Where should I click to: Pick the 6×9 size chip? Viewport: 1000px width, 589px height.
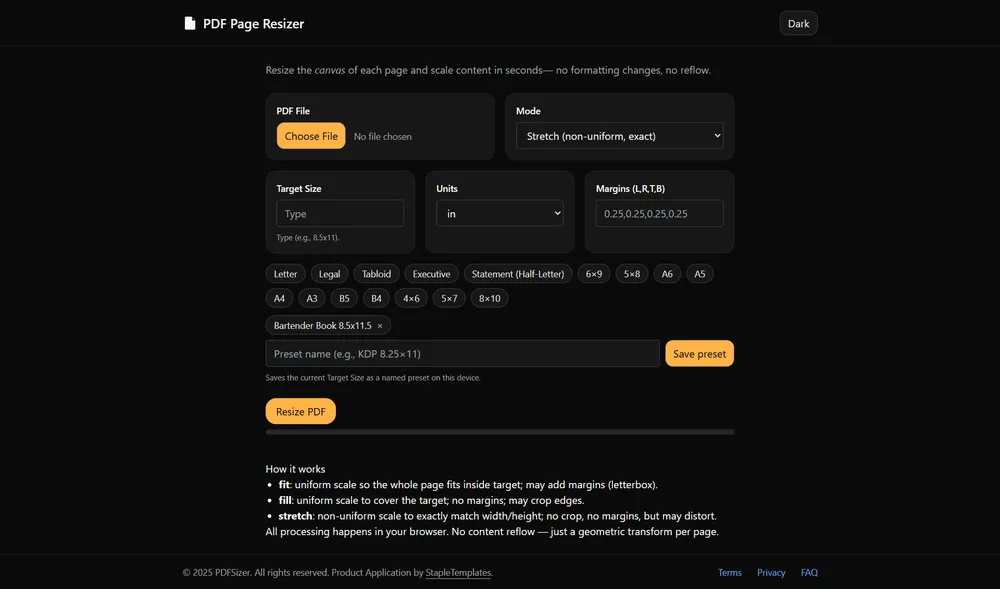tap(594, 274)
